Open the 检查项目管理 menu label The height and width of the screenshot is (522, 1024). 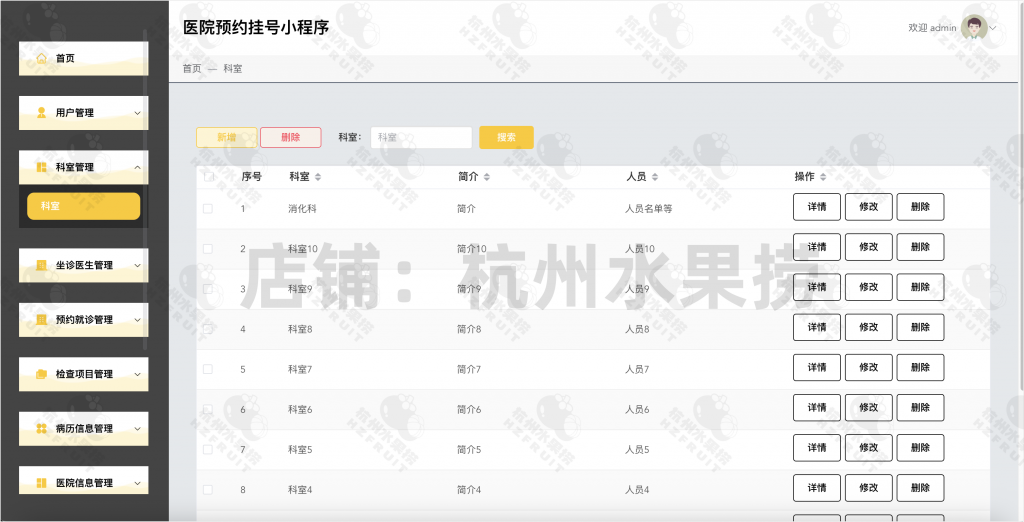[x=84, y=374]
